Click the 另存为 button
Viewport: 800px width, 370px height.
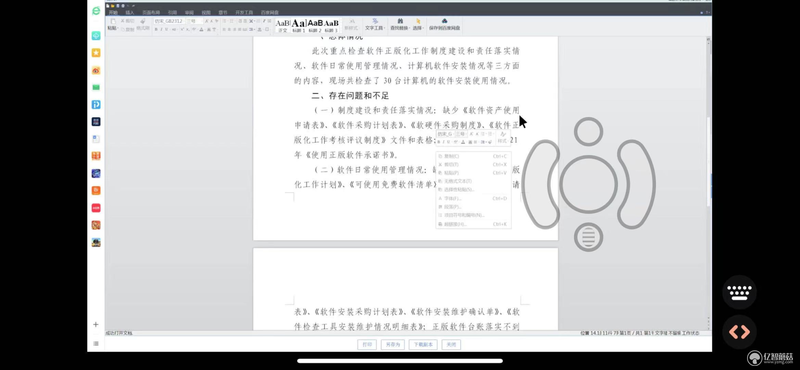tap(392, 344)
